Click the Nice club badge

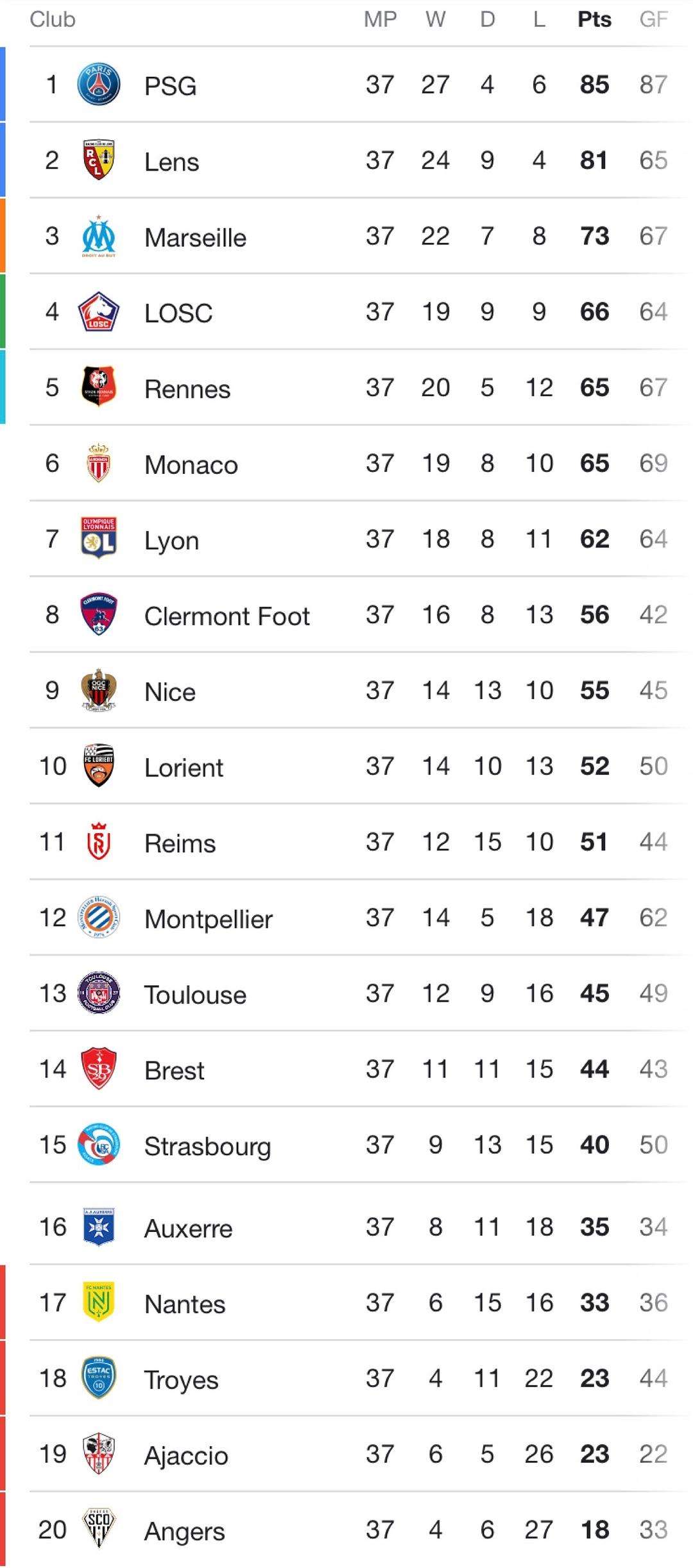point(99,690)
